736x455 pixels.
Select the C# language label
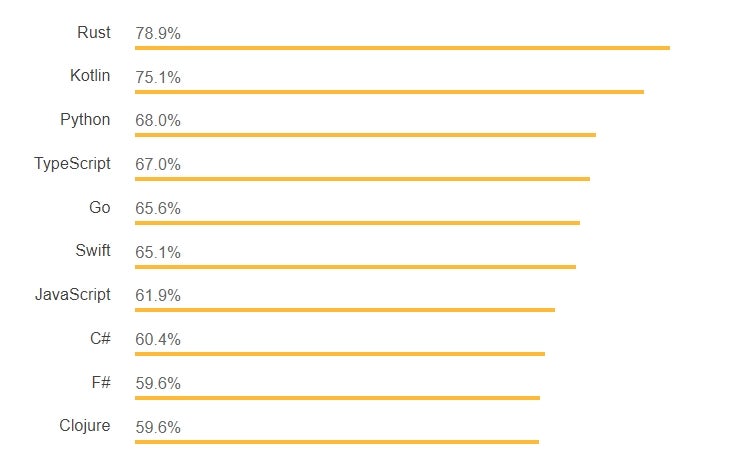pyautogui.click(x=100, y=338)
